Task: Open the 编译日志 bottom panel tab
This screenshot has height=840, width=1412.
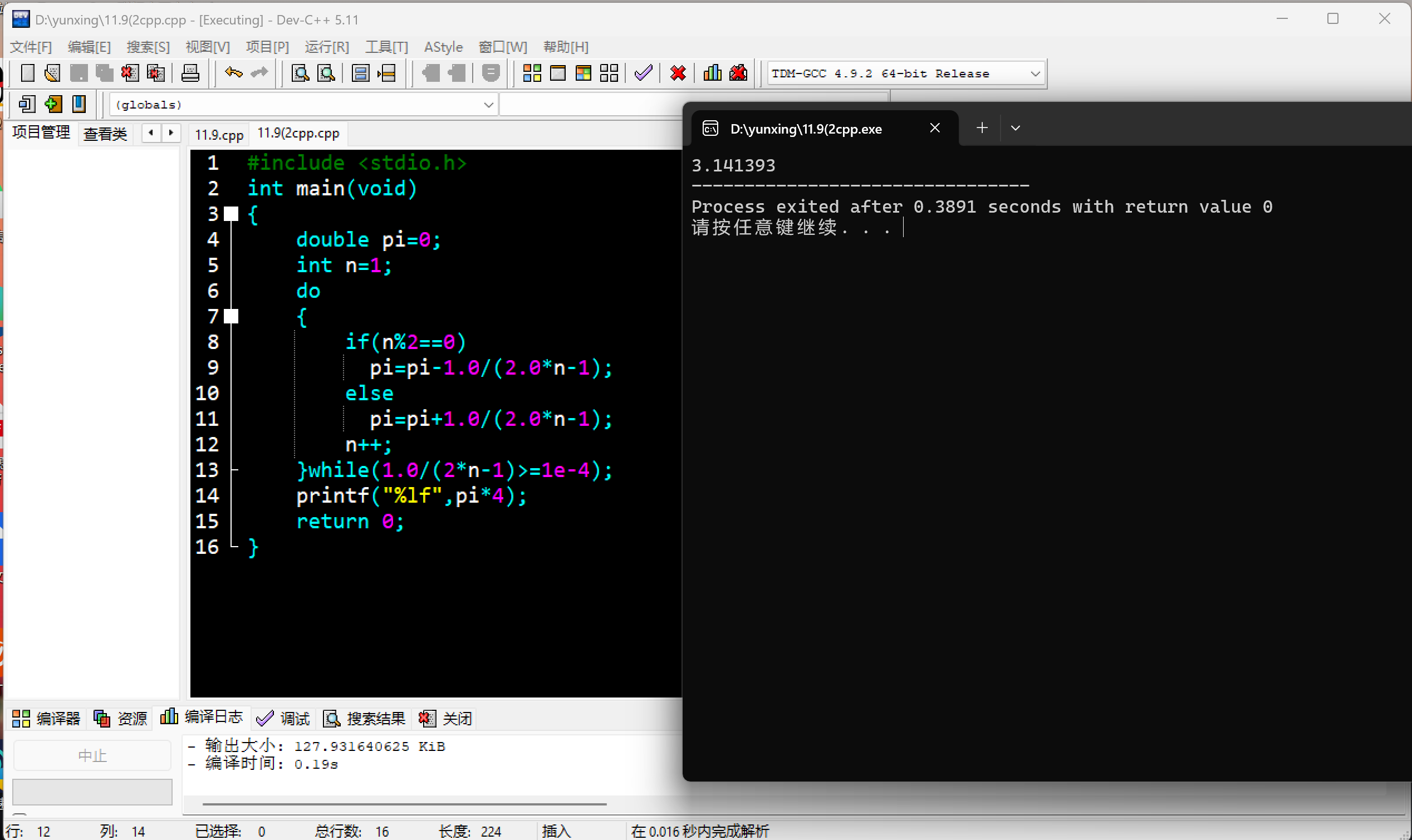Action: tap(202, 718)
